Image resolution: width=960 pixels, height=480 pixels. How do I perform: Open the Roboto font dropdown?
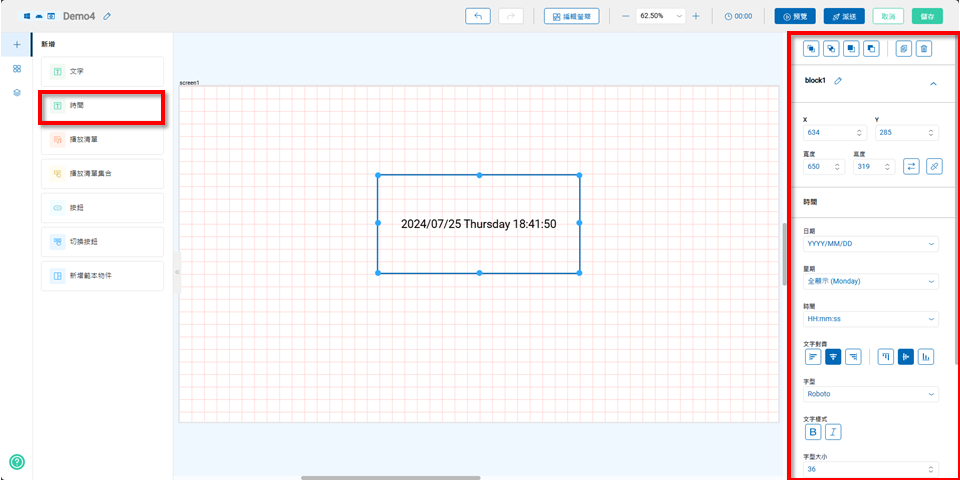click(x=871, y=394)
